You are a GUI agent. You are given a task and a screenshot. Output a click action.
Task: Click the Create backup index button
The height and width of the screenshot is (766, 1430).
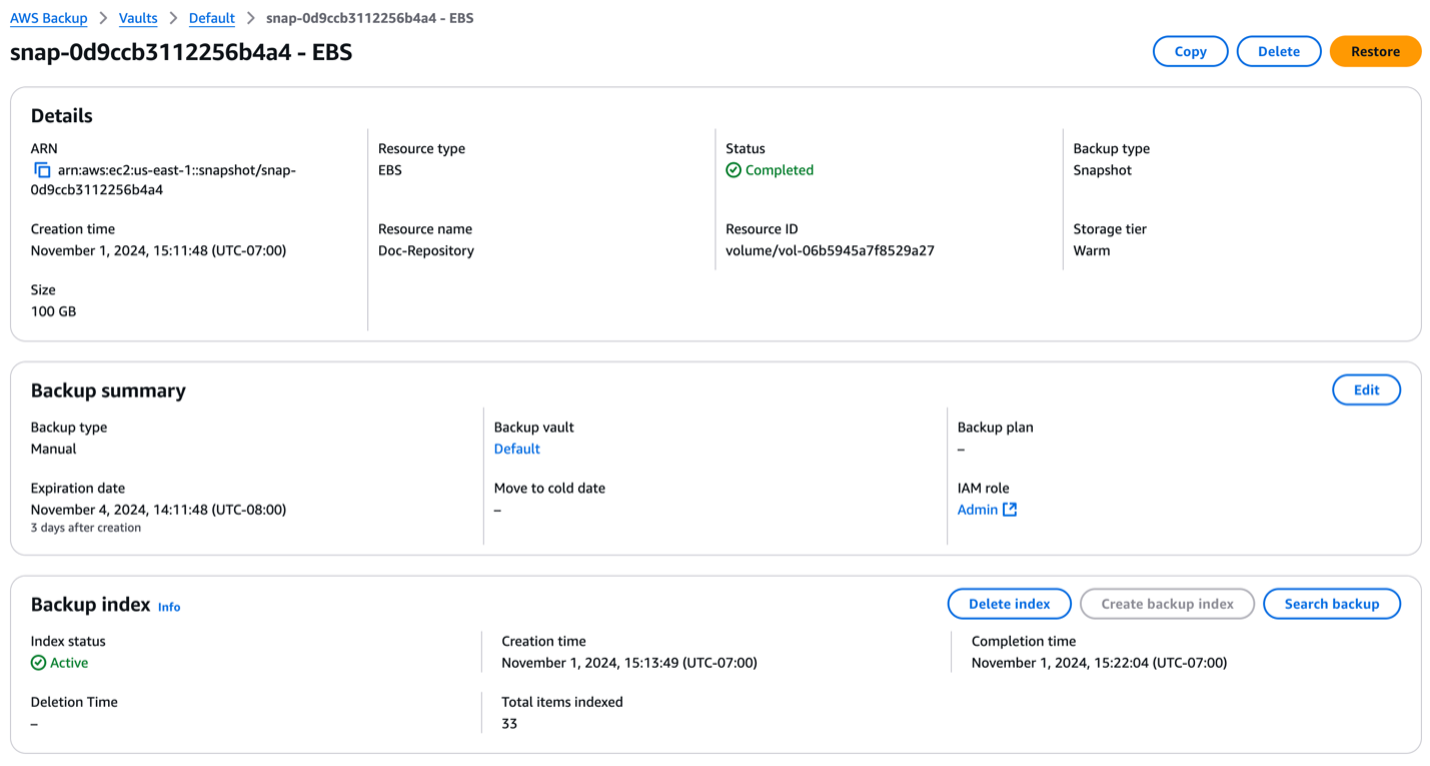click(x=1167, y=604)
